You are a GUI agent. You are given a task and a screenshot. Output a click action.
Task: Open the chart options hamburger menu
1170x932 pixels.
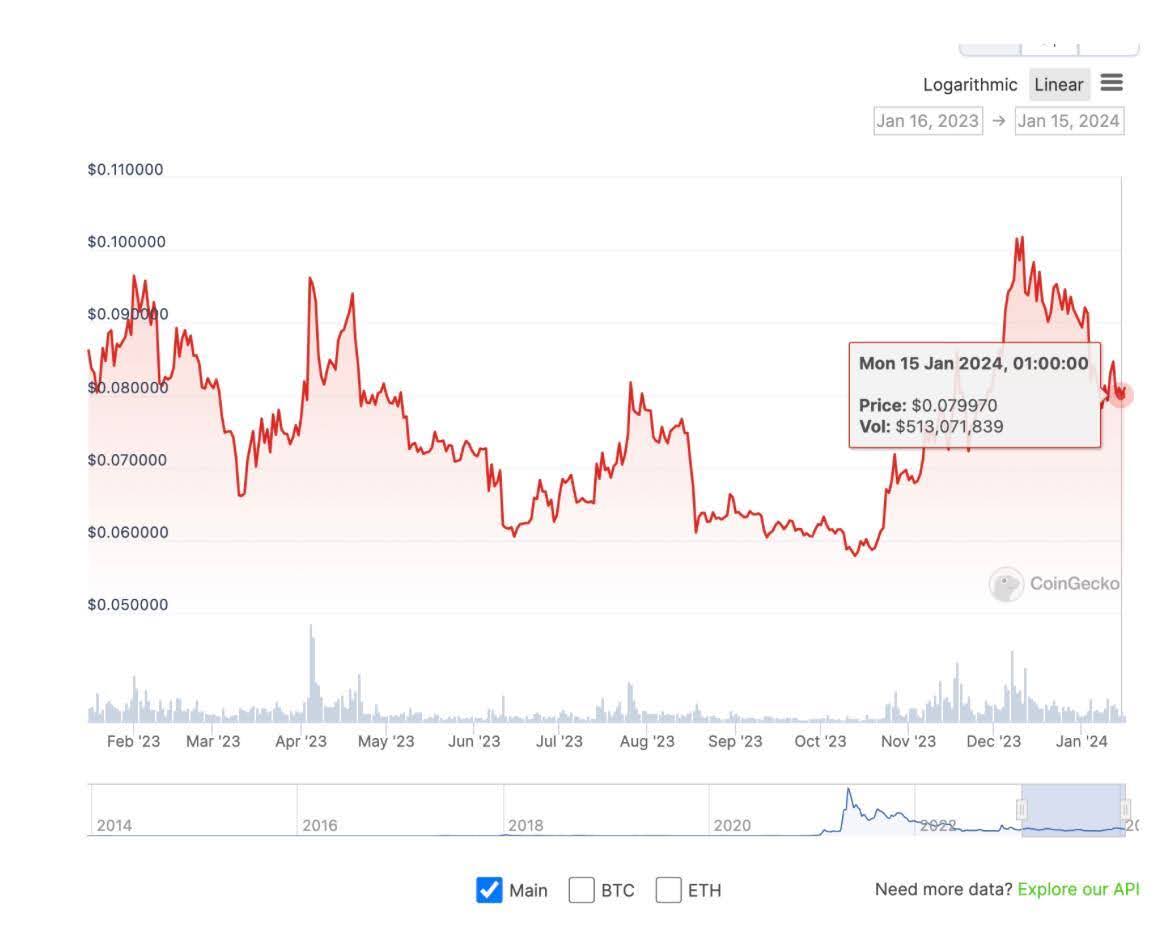[1112, 84]
